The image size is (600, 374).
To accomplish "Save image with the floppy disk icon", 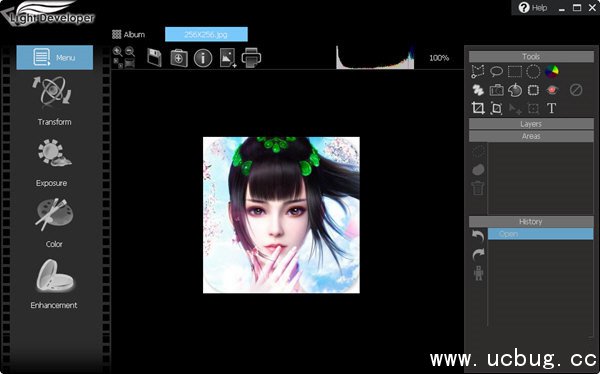I will (154, 58).
